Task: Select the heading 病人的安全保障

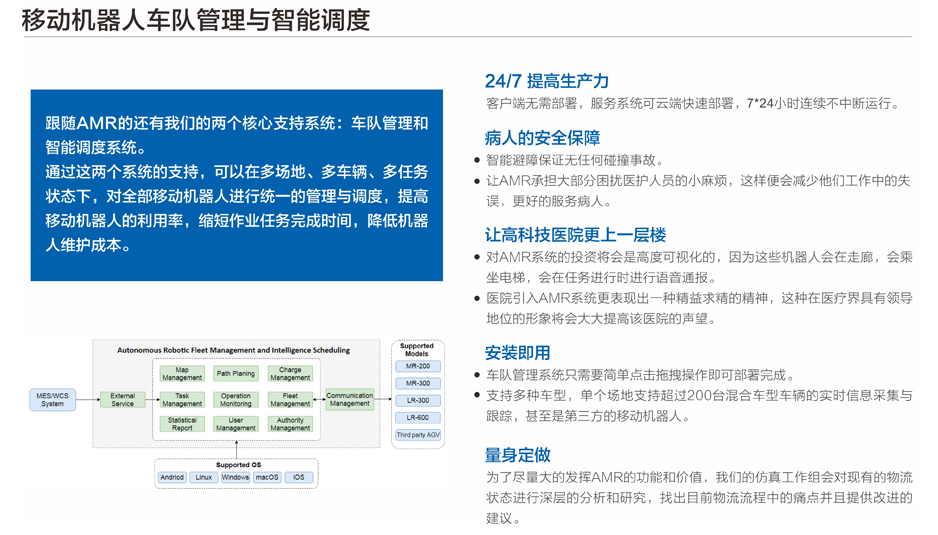Action: click(x=543, y=138)
